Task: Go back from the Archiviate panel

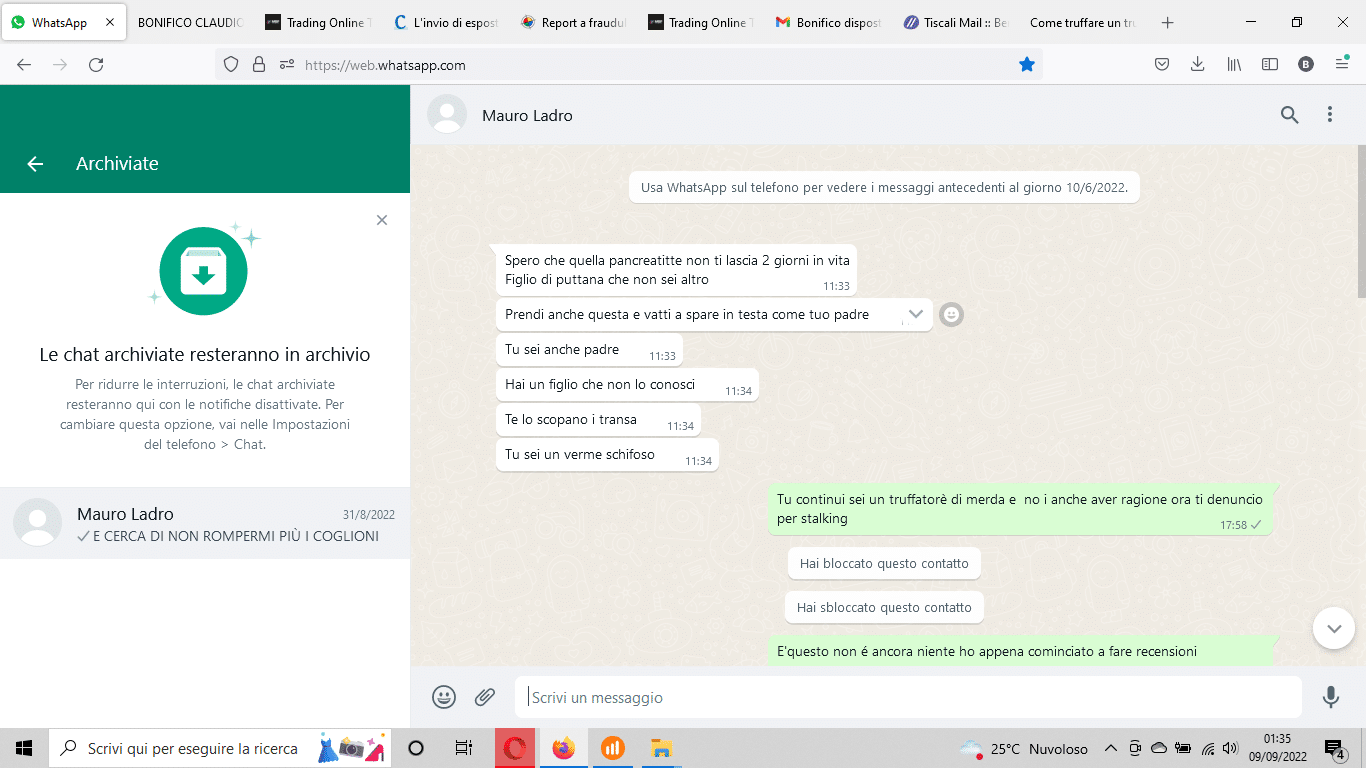Action: (x=35, y=164)
